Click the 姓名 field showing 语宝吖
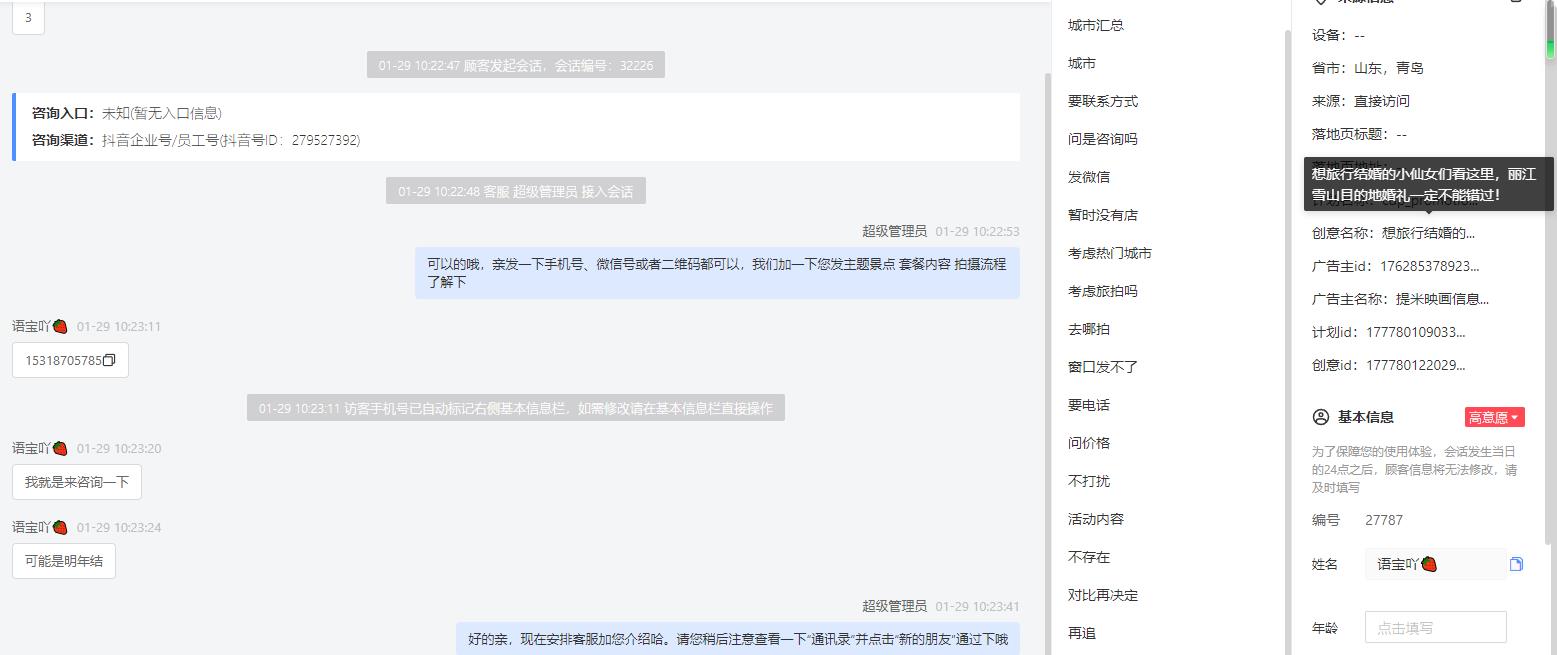This screenshot has height=655, width=1557. (1435, 564)
